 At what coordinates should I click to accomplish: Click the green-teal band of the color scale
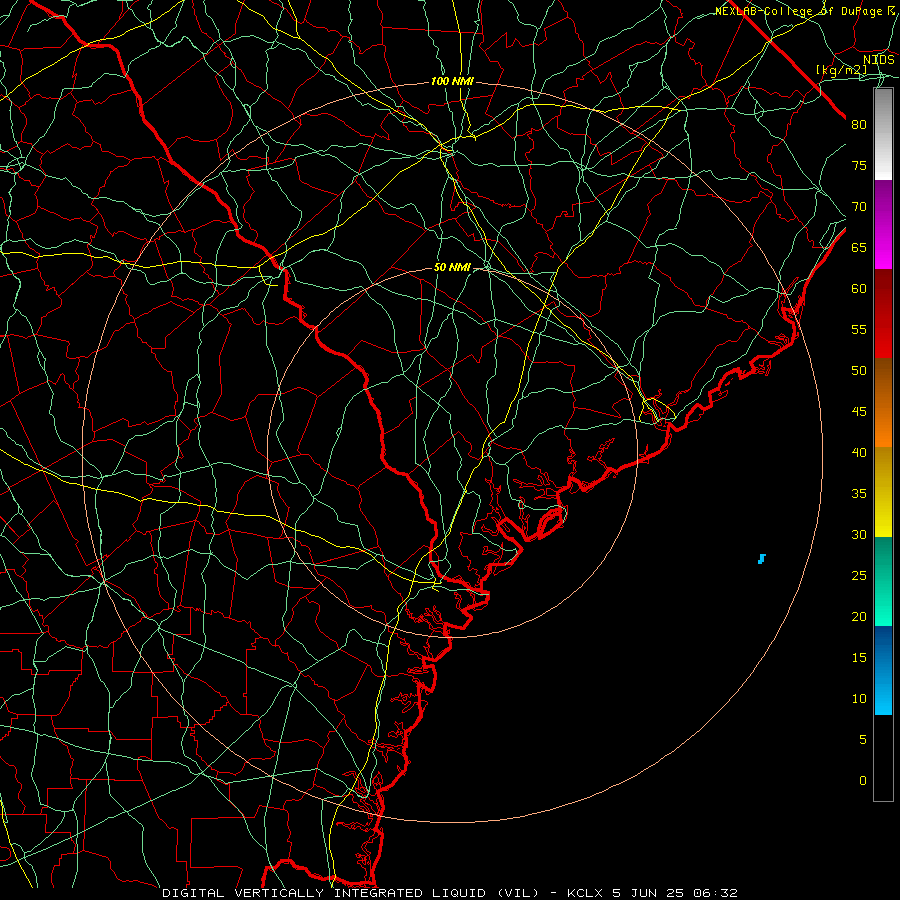pyautogui.click(x=883, y=581)
